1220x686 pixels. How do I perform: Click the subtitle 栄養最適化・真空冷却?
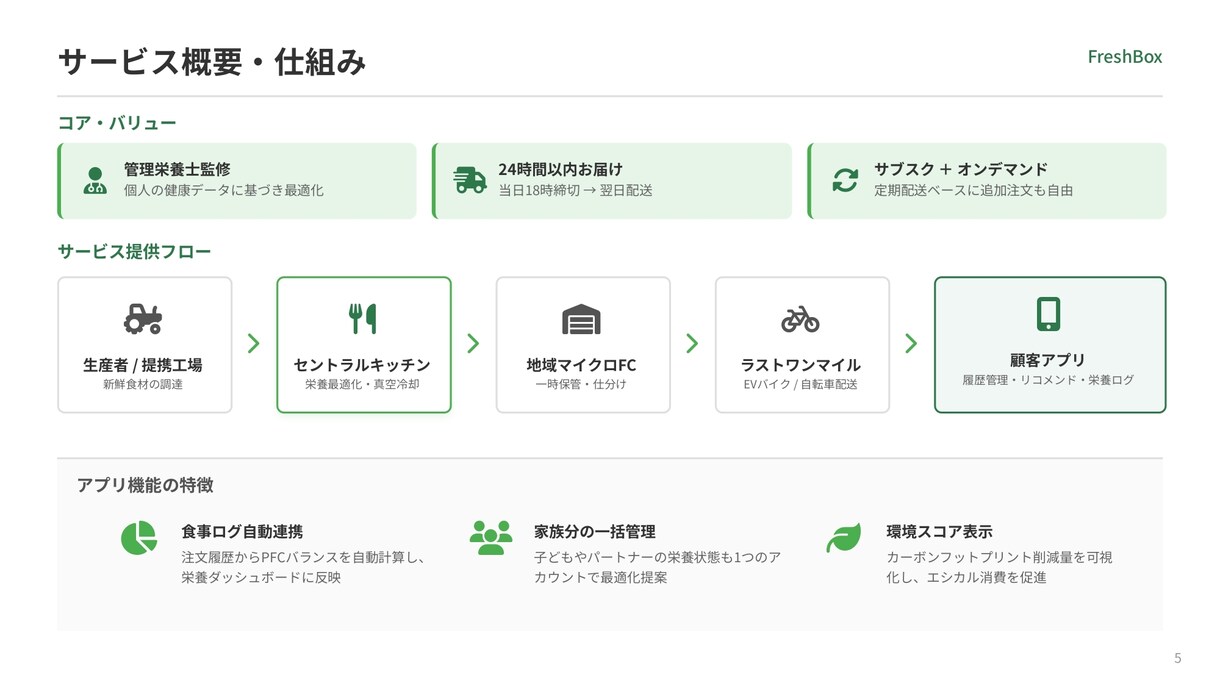click(363, 384)
